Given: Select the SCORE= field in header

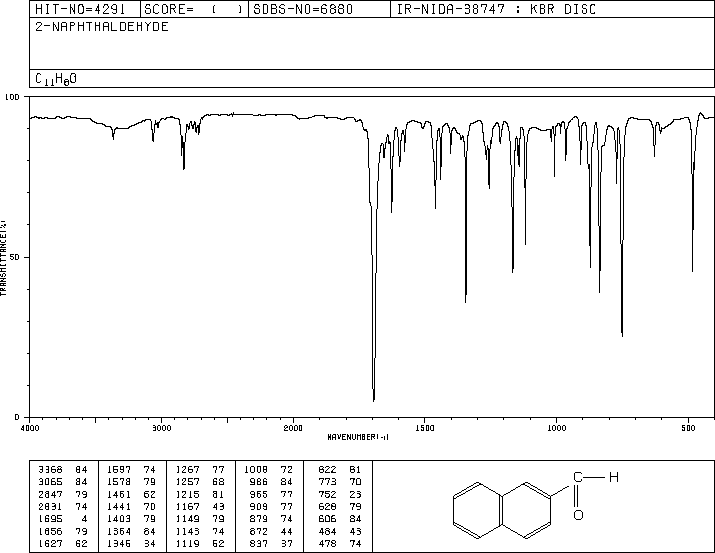Looking at the screenshot, I should click(x=193, y=9).
